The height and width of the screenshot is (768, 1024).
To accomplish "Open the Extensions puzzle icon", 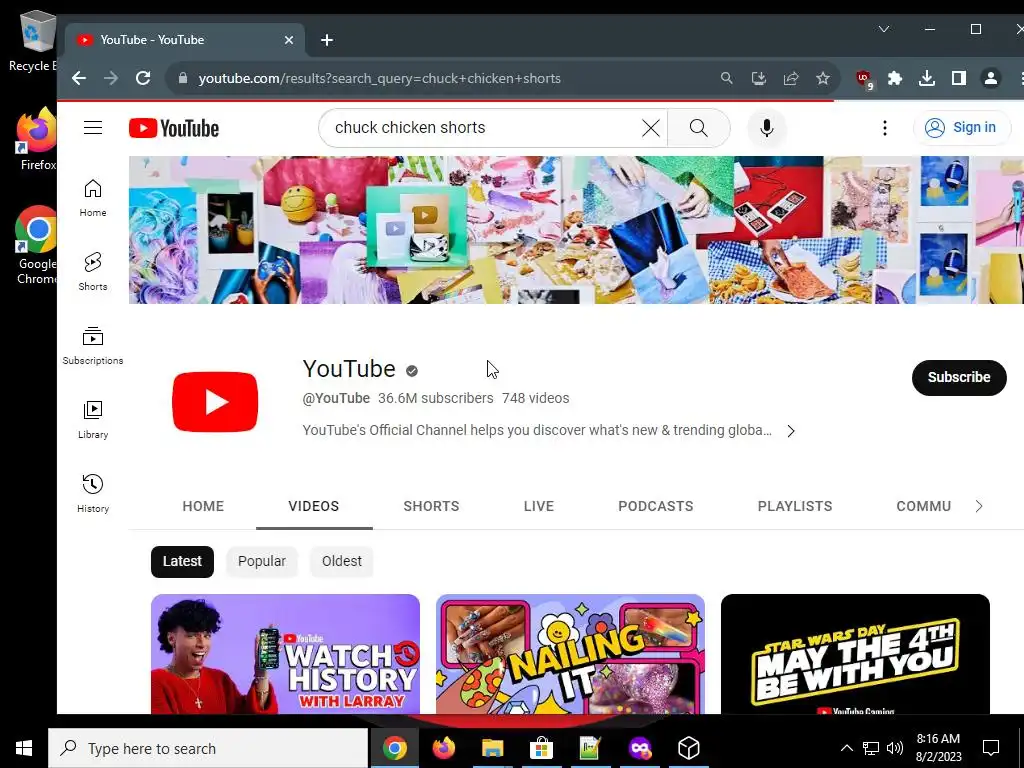I will [895, 78].
